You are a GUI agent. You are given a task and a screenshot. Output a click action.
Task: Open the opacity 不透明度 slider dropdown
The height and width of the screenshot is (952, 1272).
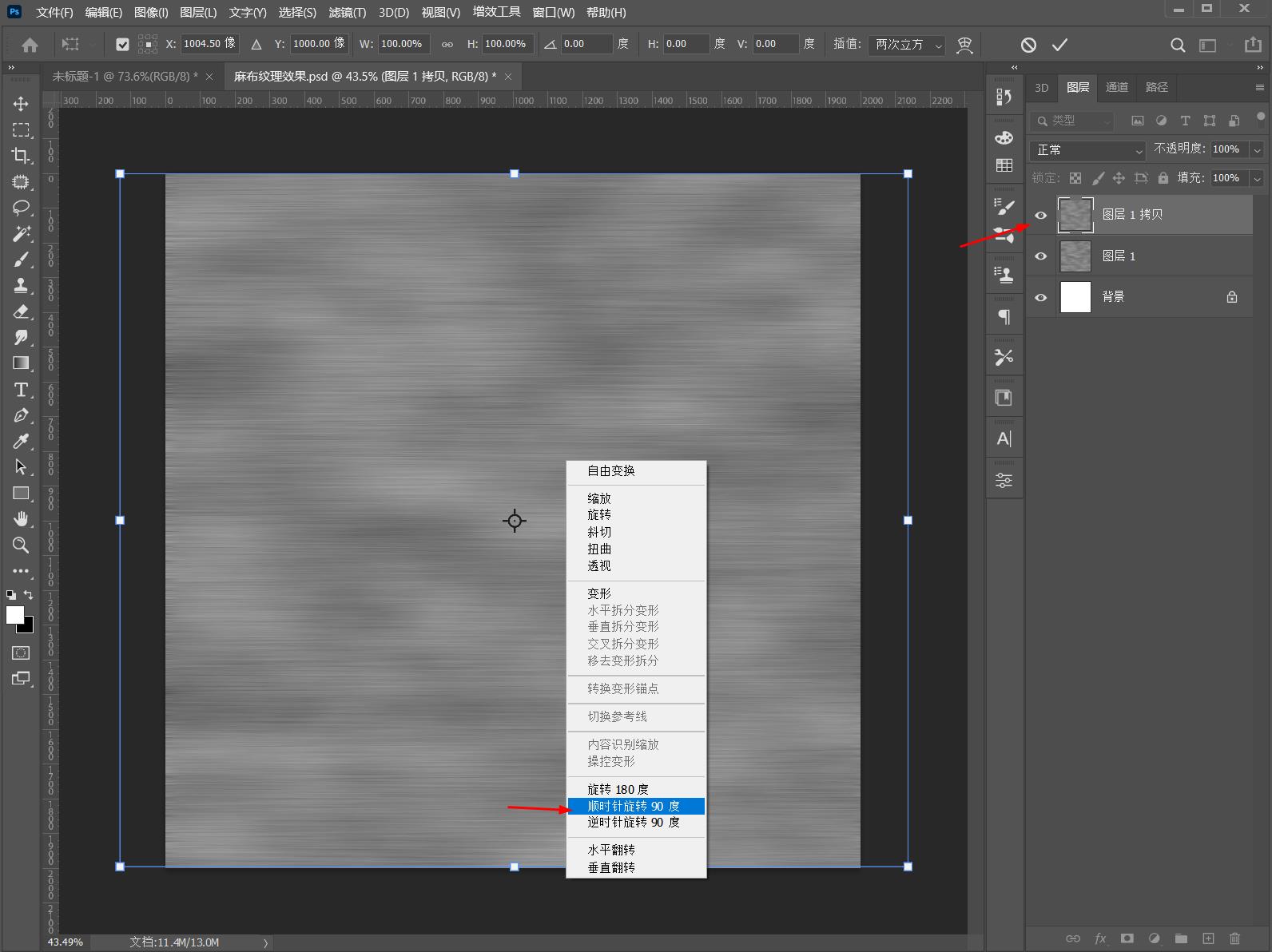[1257, 149]
